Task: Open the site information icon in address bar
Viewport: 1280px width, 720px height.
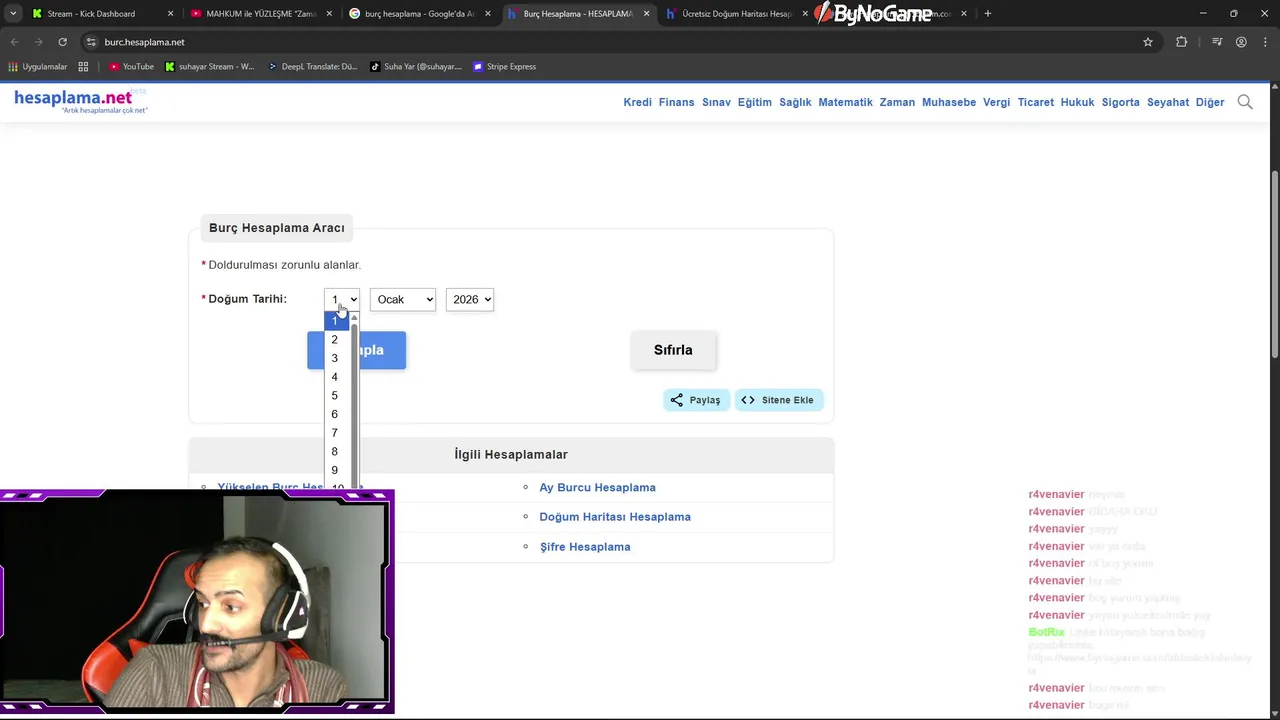Action: [x=91, y=42]
